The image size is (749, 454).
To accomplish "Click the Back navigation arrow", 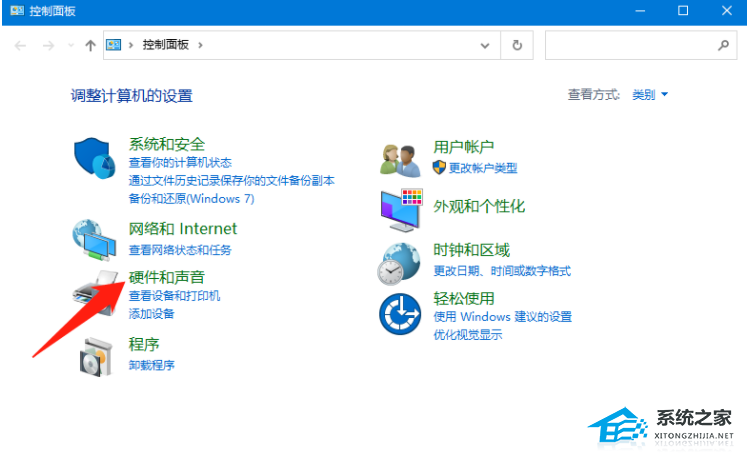I will [20, 45].
